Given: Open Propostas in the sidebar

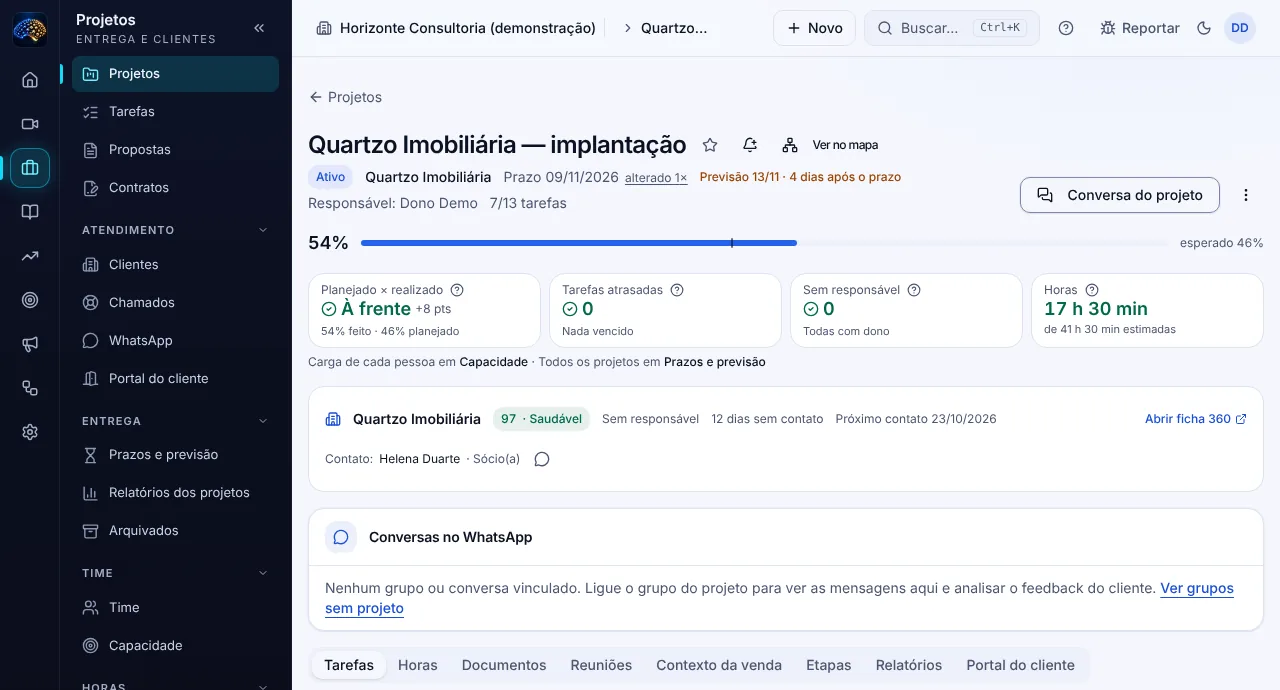Looking at the screenshot, I should pyautogui.click(x=175, y=150).
